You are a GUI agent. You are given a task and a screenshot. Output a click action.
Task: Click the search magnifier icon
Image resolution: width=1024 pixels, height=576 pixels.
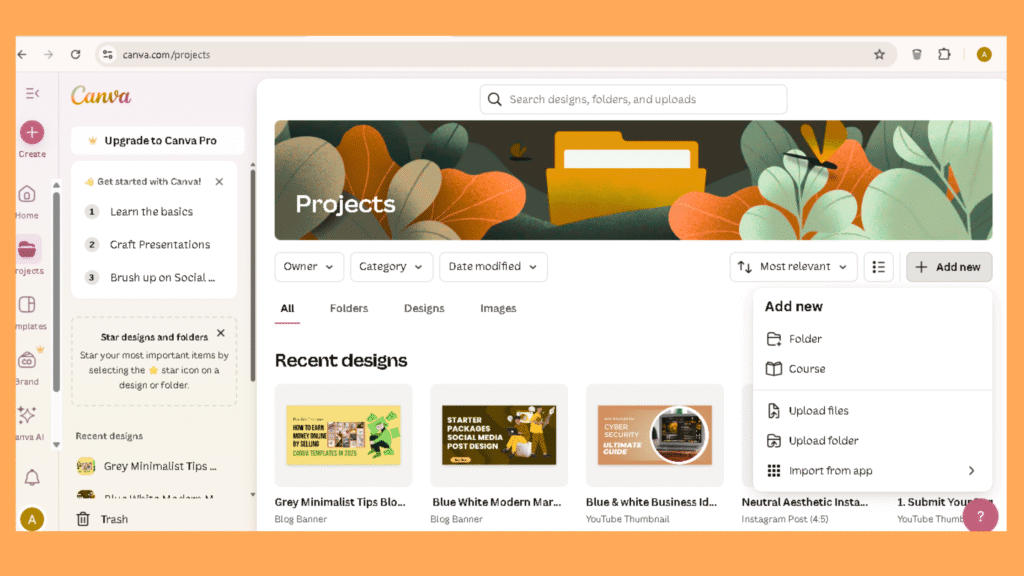495,99
